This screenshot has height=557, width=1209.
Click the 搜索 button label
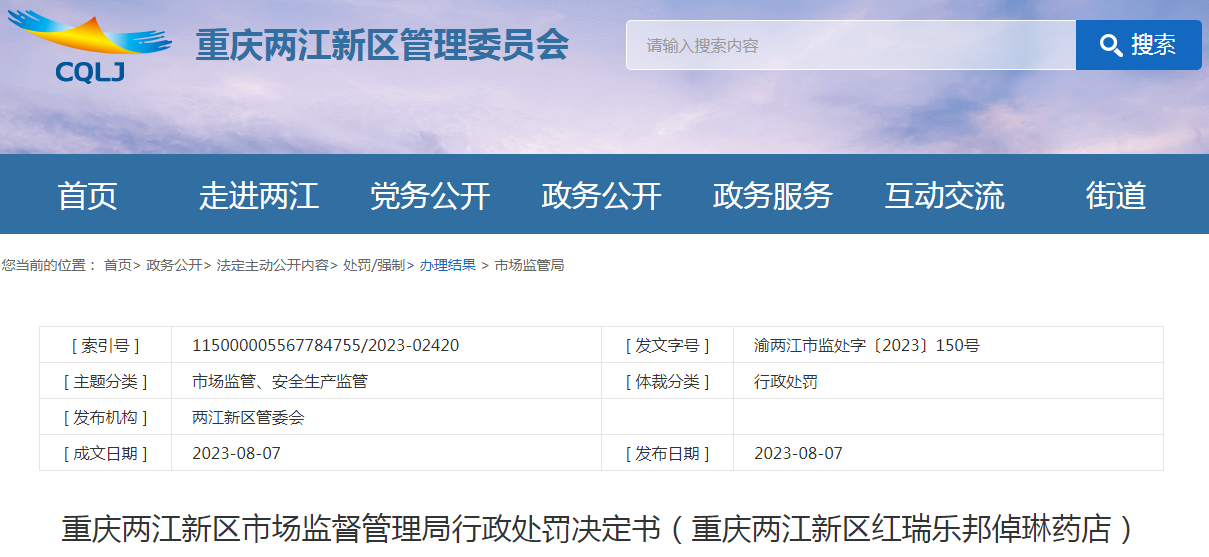click(x=1153, y=45)
